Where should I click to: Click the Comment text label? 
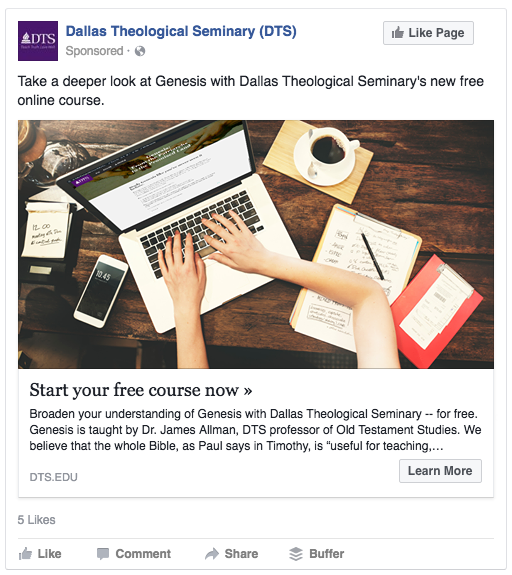point(143,554)
